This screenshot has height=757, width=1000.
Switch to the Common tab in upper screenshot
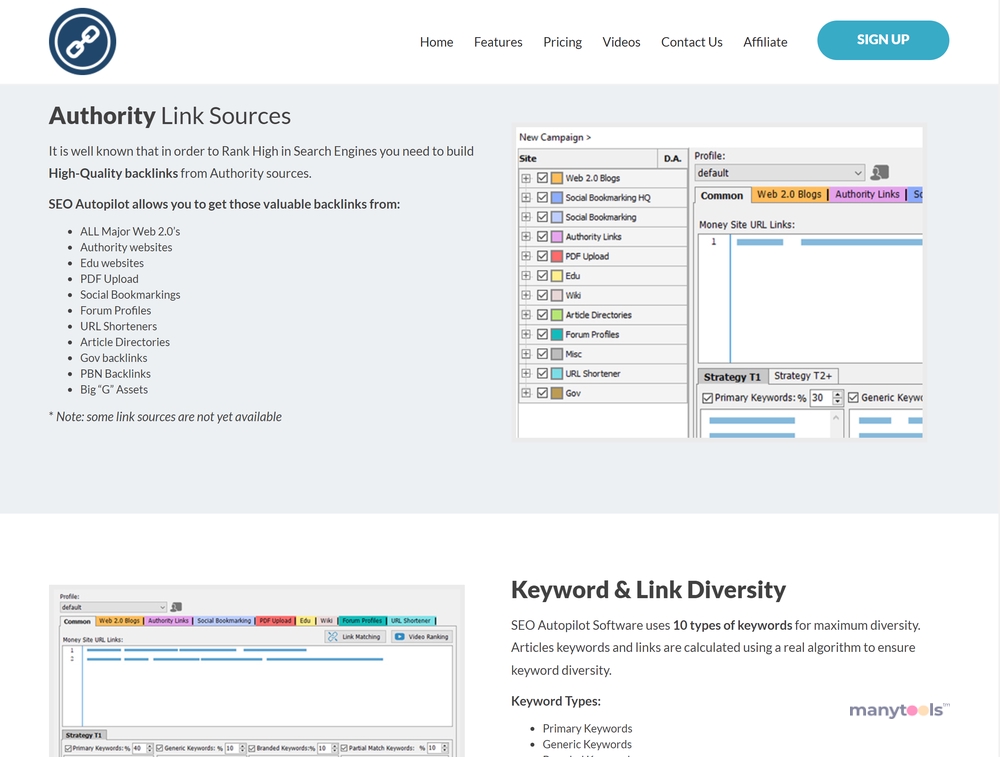point(722,196)
